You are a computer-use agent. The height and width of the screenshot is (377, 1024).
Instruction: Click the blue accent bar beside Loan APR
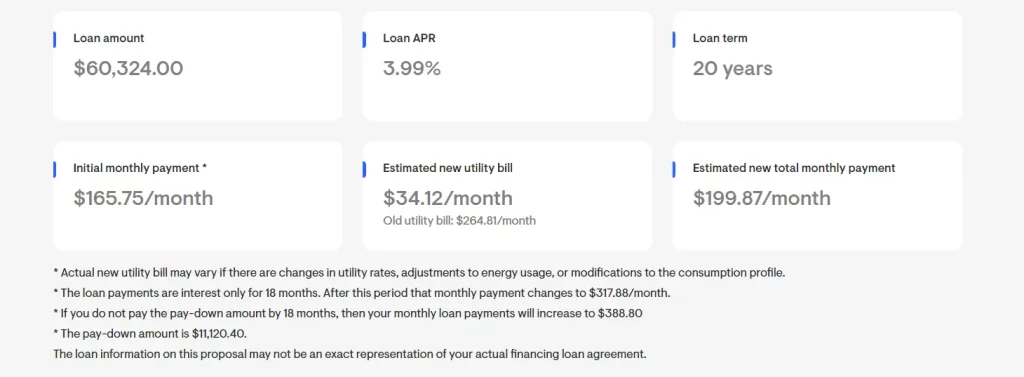pos(364,39)
